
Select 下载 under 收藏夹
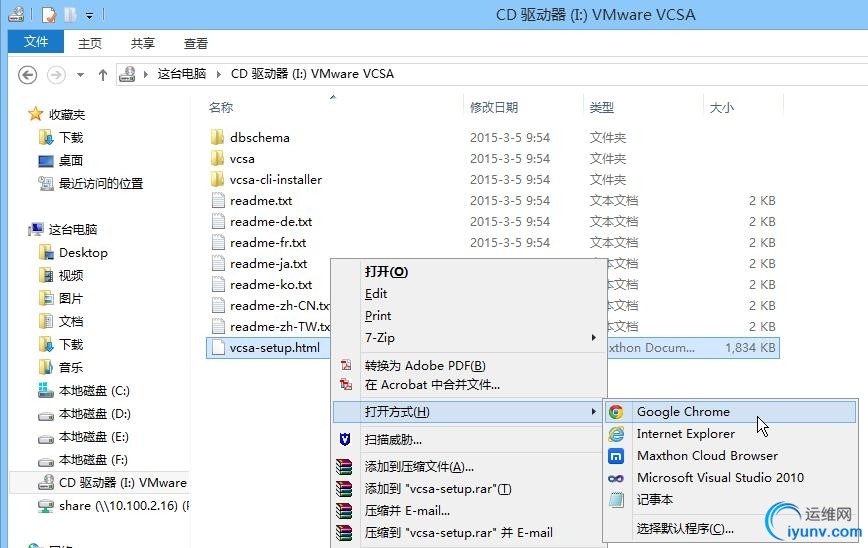point(71,137)
